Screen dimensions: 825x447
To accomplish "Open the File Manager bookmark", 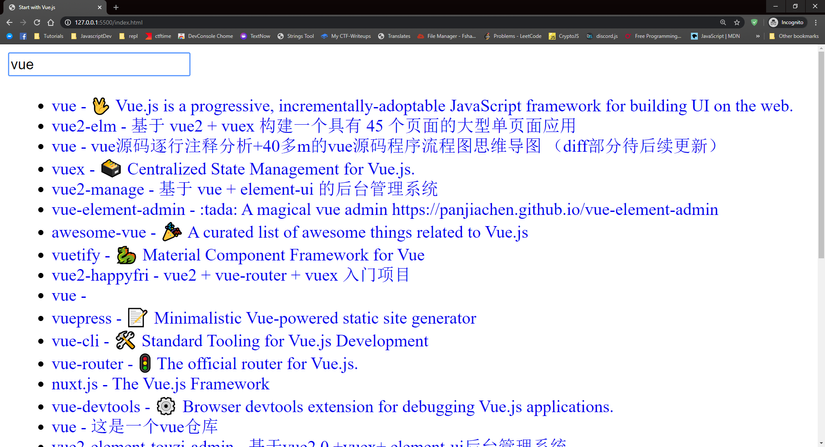I will pyautogui.click(x=447, y=36).
